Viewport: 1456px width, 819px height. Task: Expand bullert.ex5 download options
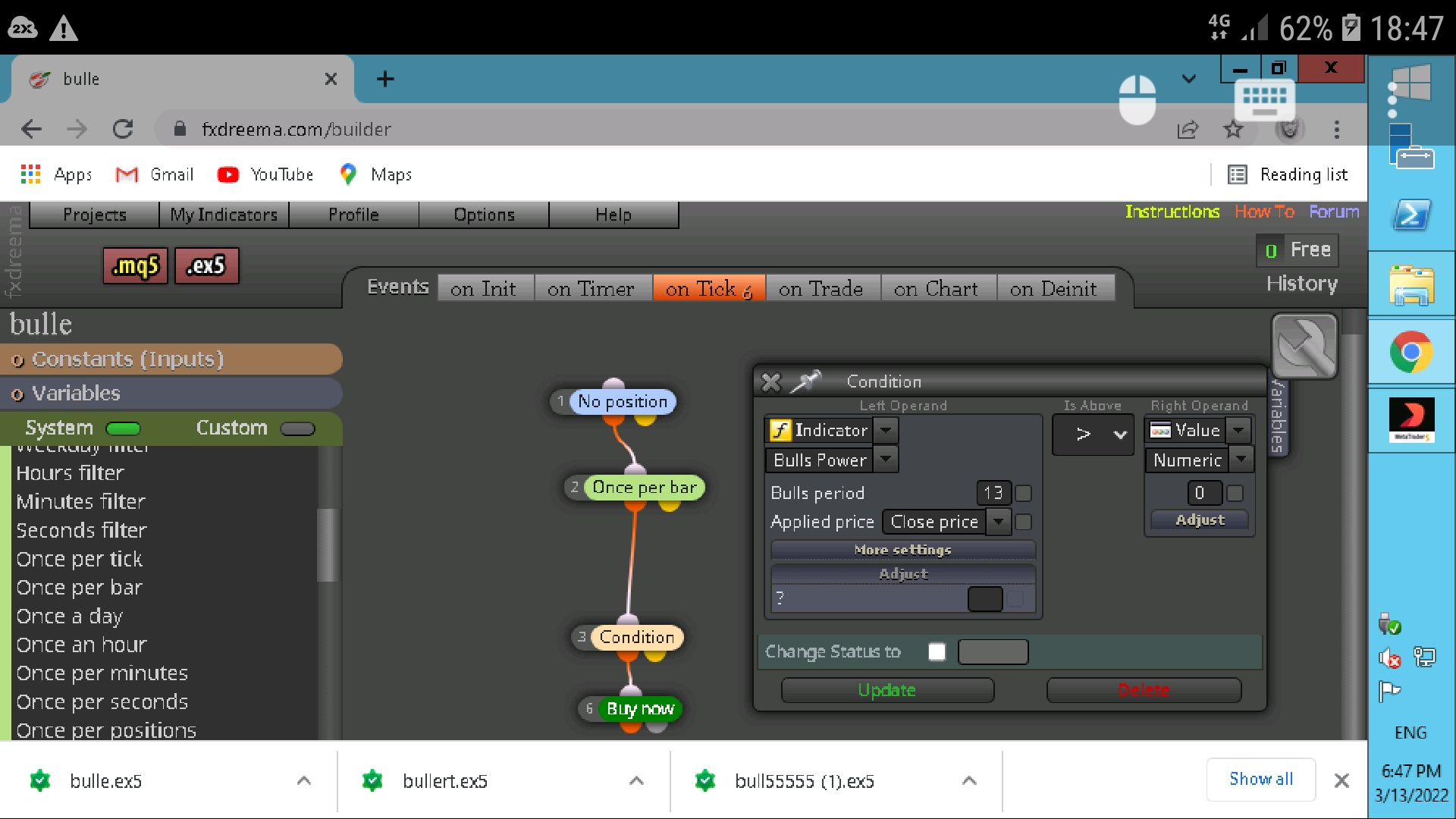pyautogui.click(x=636, y=781)
